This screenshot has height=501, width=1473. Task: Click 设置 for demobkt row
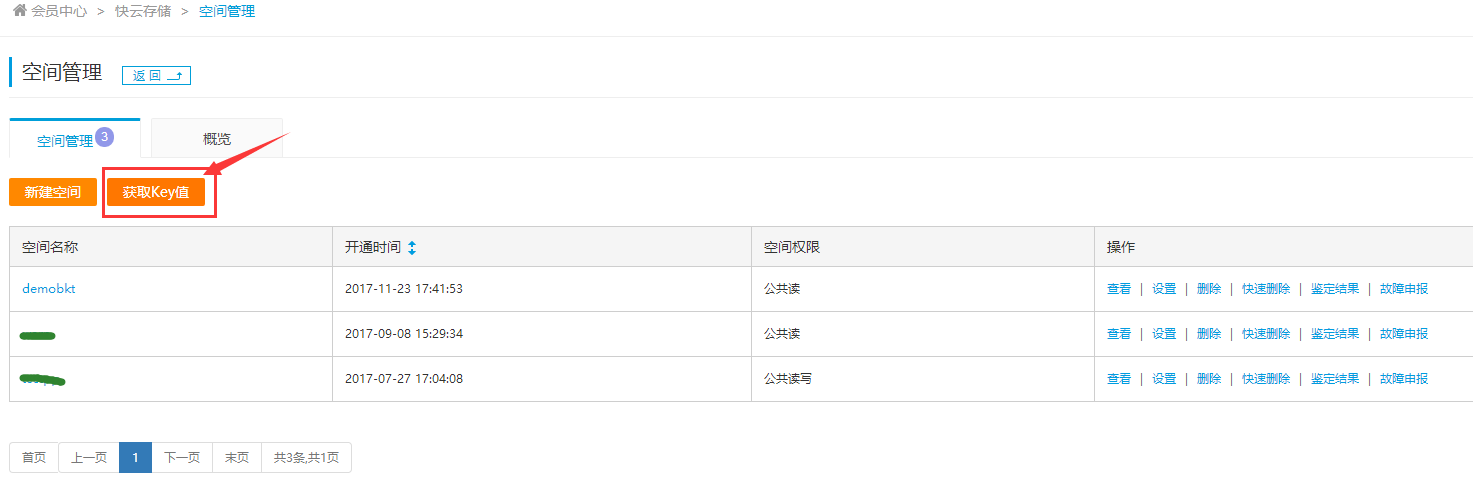(1164, 289)
